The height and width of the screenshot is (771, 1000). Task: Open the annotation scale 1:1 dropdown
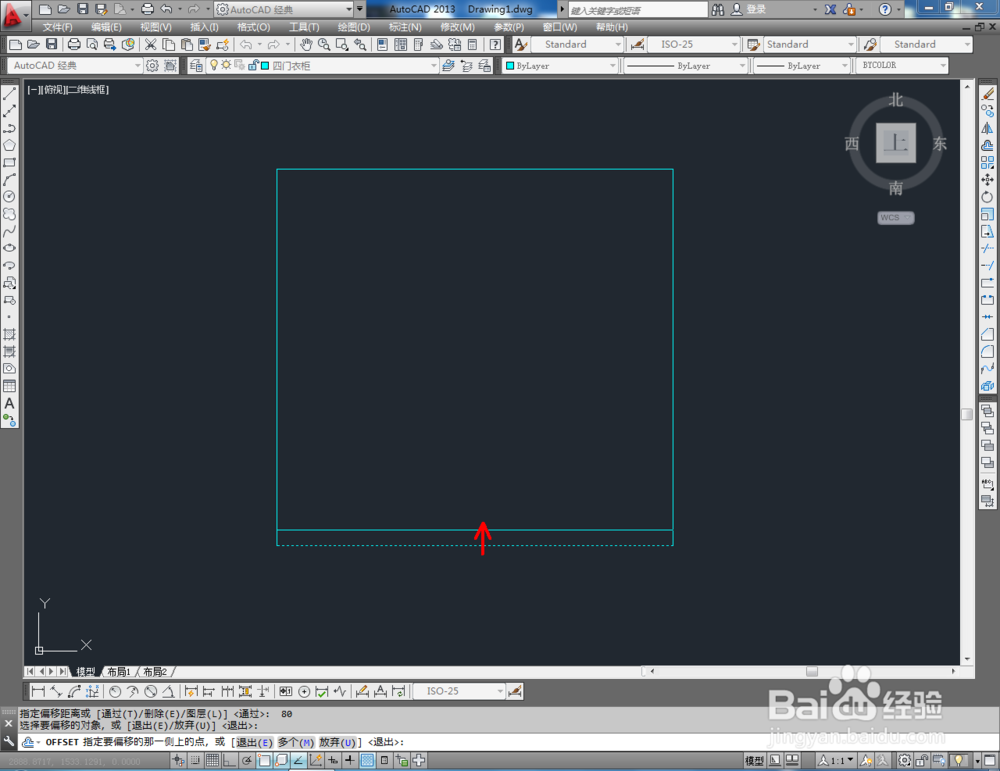(x=836, y=760)
